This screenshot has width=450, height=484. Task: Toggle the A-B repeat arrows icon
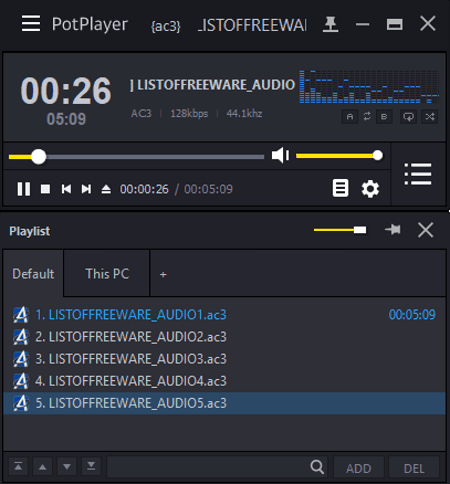click(x=367, y=116)
